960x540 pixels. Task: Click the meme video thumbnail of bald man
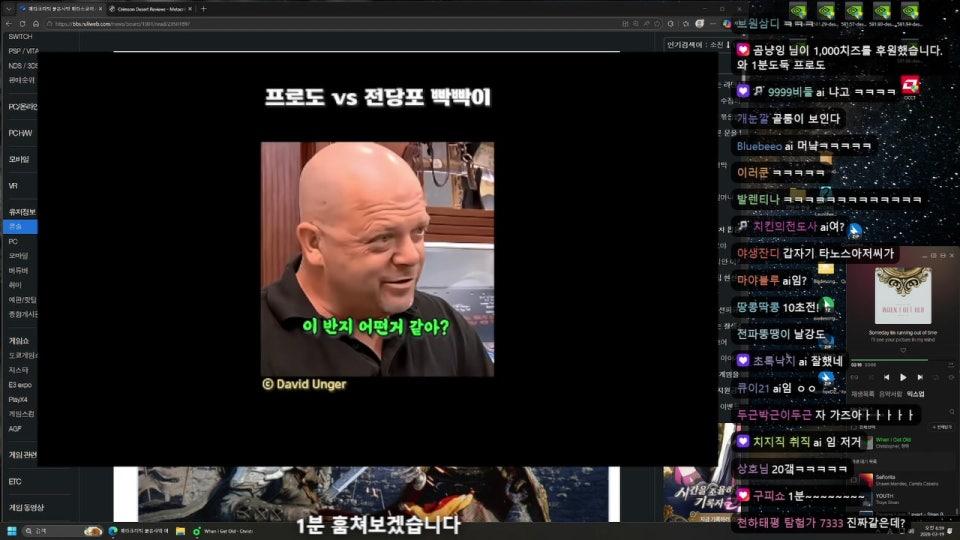377,258
